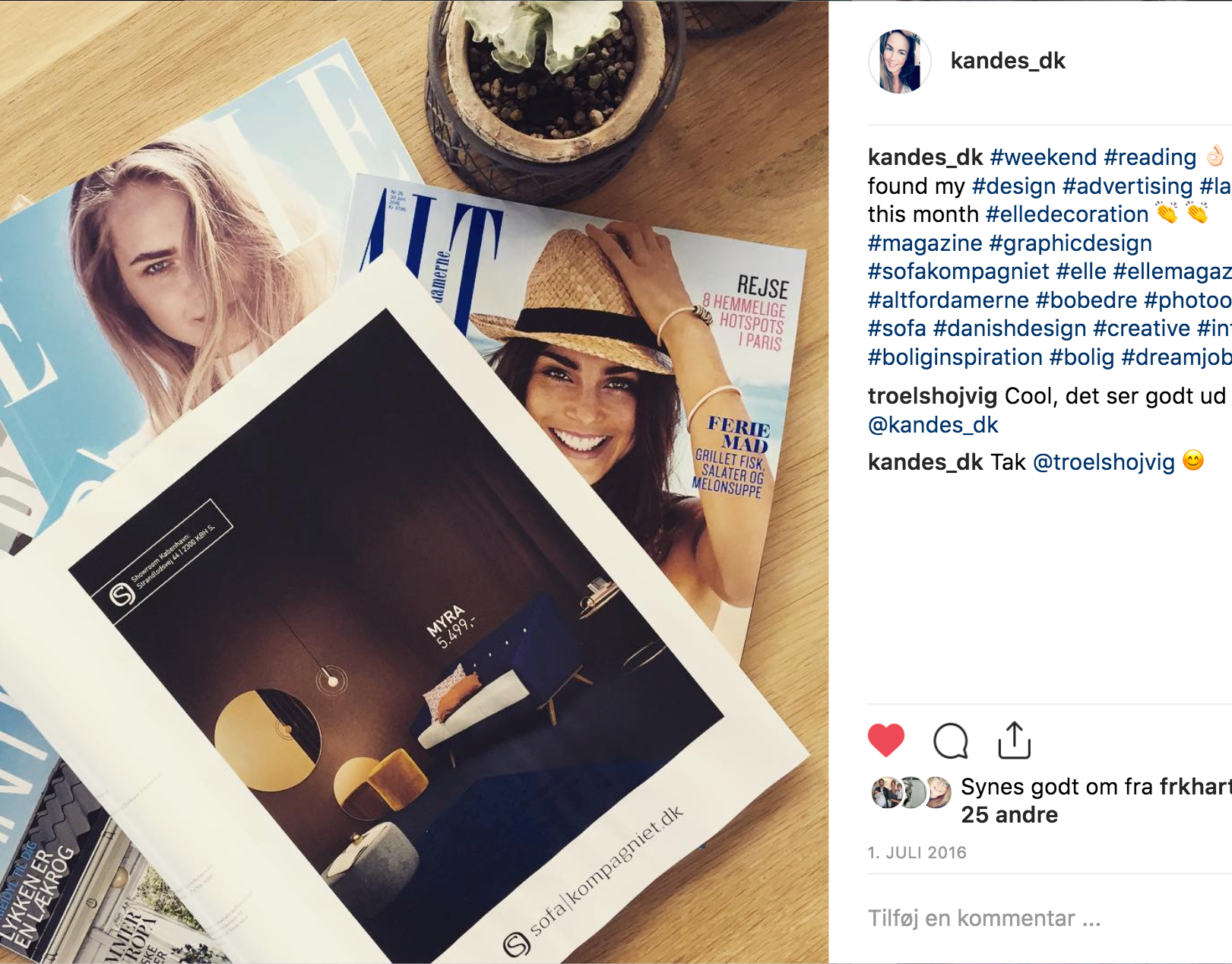
Task: Open the #sofakompagniet hashtag
Action: point(958,271)
